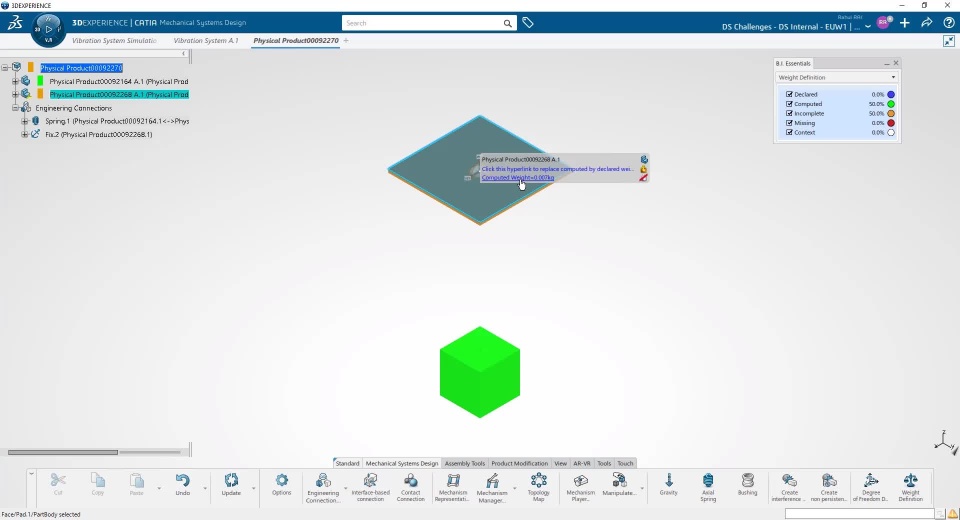This screenshot has width=960, height=520.
Task: Switch to Vibration System Simulation tab
Action: pos(114,40)
